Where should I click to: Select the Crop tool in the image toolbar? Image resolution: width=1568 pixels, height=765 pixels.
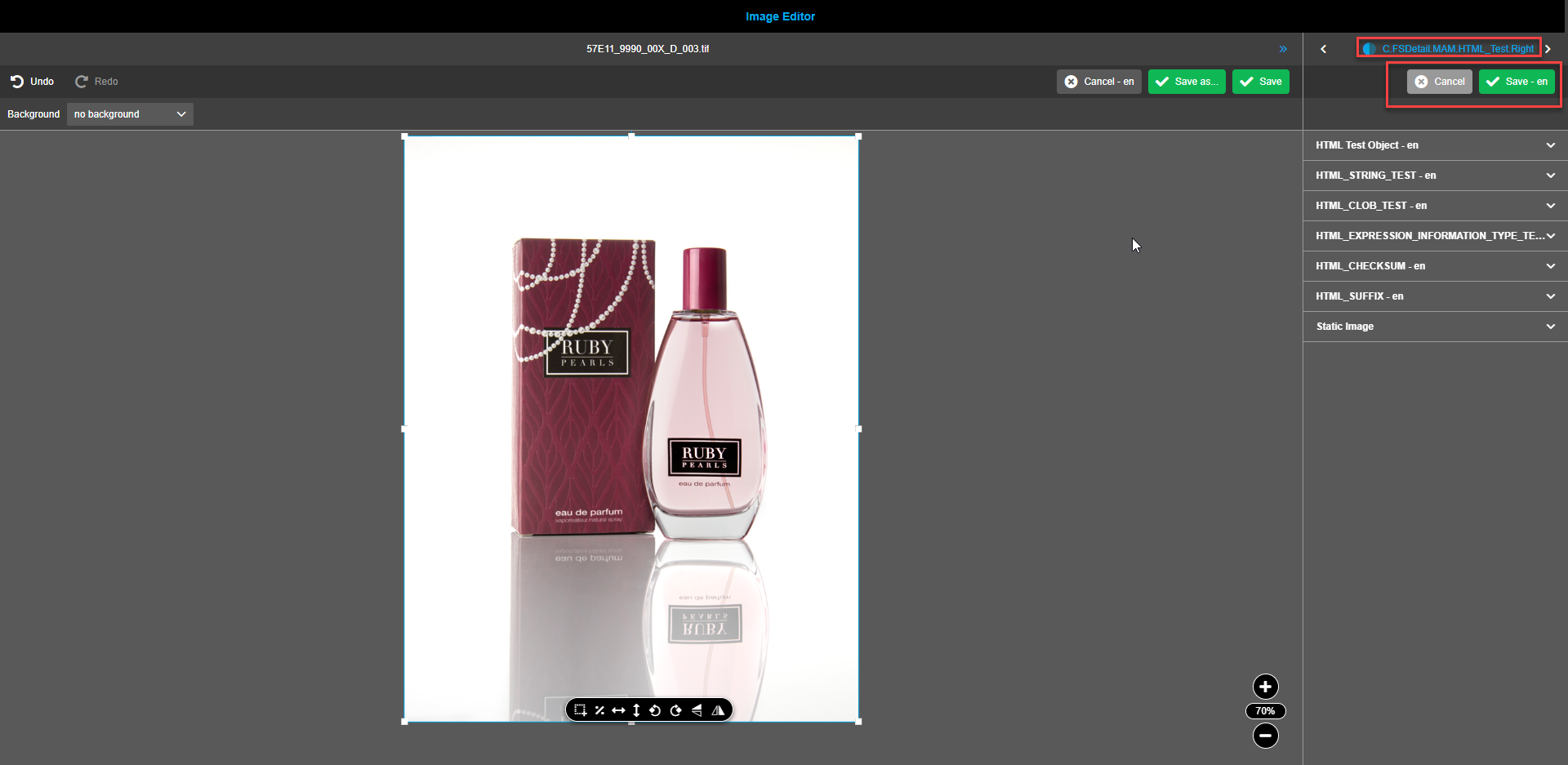(581, 709)
